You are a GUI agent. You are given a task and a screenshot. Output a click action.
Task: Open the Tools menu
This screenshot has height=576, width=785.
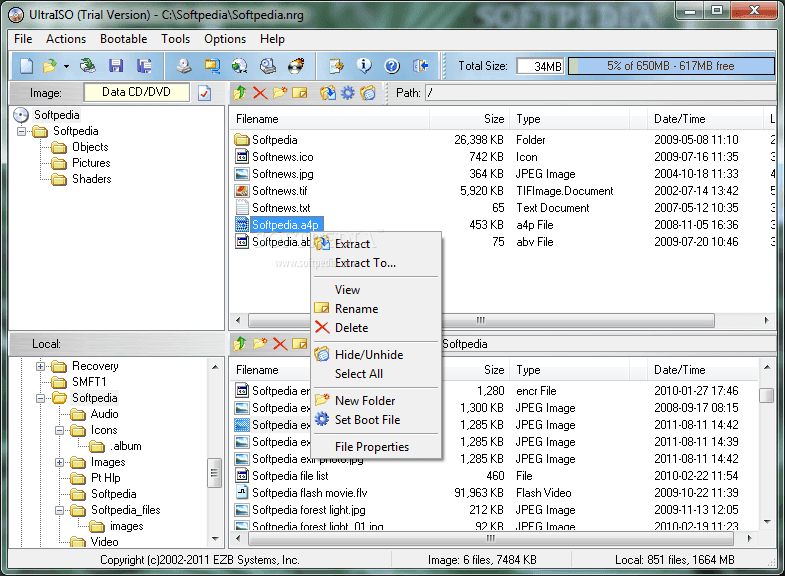point(176,39)
